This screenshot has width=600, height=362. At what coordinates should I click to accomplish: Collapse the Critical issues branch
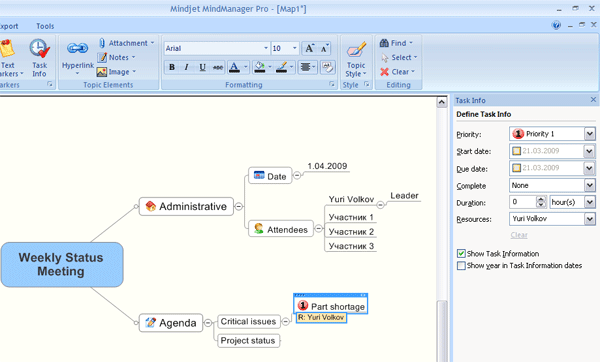[x=286, y=322]
